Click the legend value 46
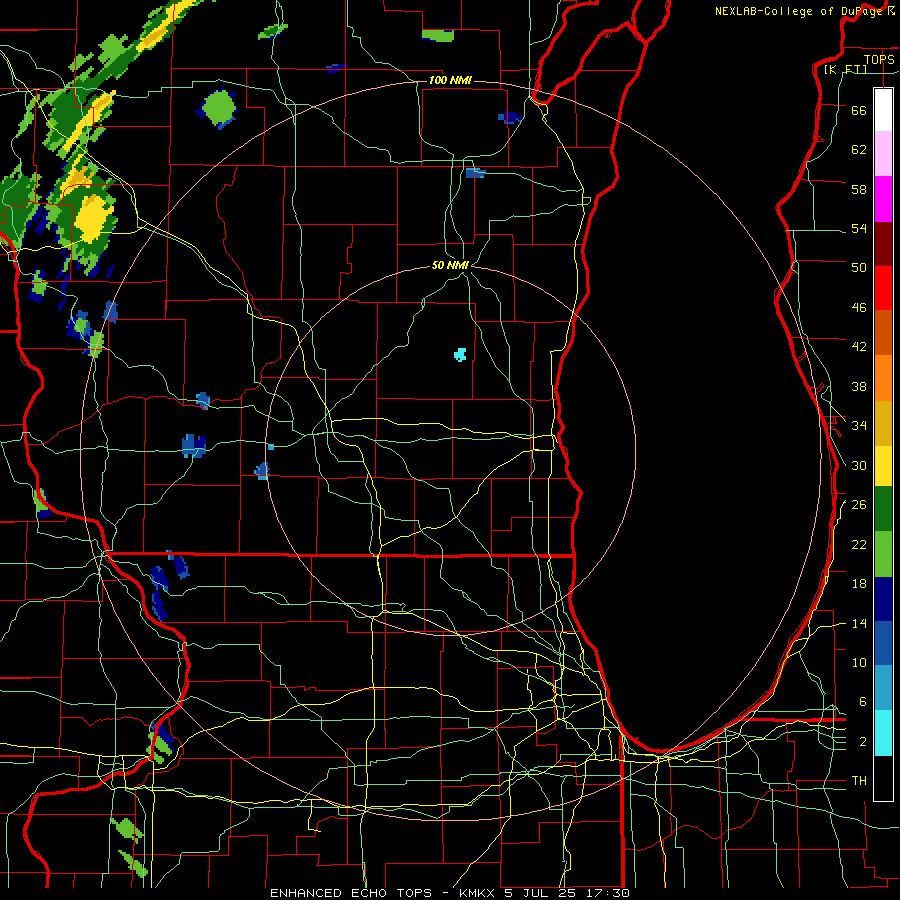This screenshot has width=900, height=900. 859,308
